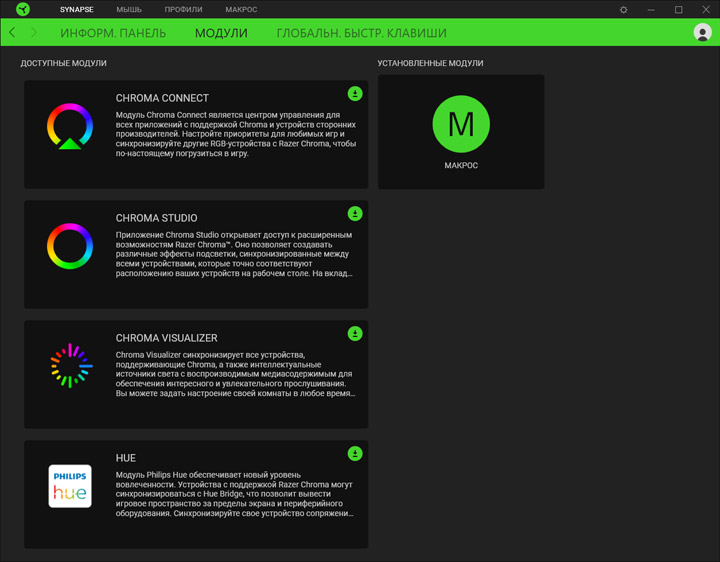720x562 pixels.
Task: Select the Информ. панель subtab
Action: coord(113,33)
